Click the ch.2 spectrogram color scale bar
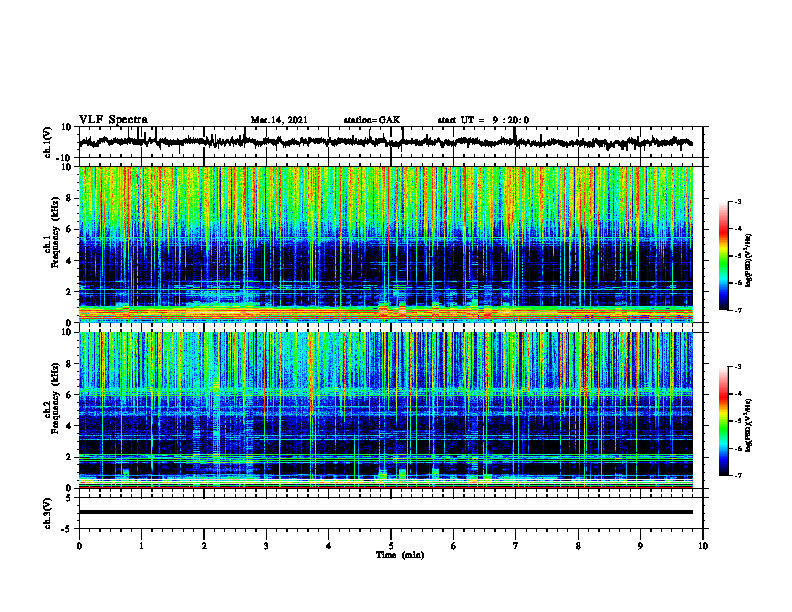This screenshot has width=792, height=612. click(724, 421)
